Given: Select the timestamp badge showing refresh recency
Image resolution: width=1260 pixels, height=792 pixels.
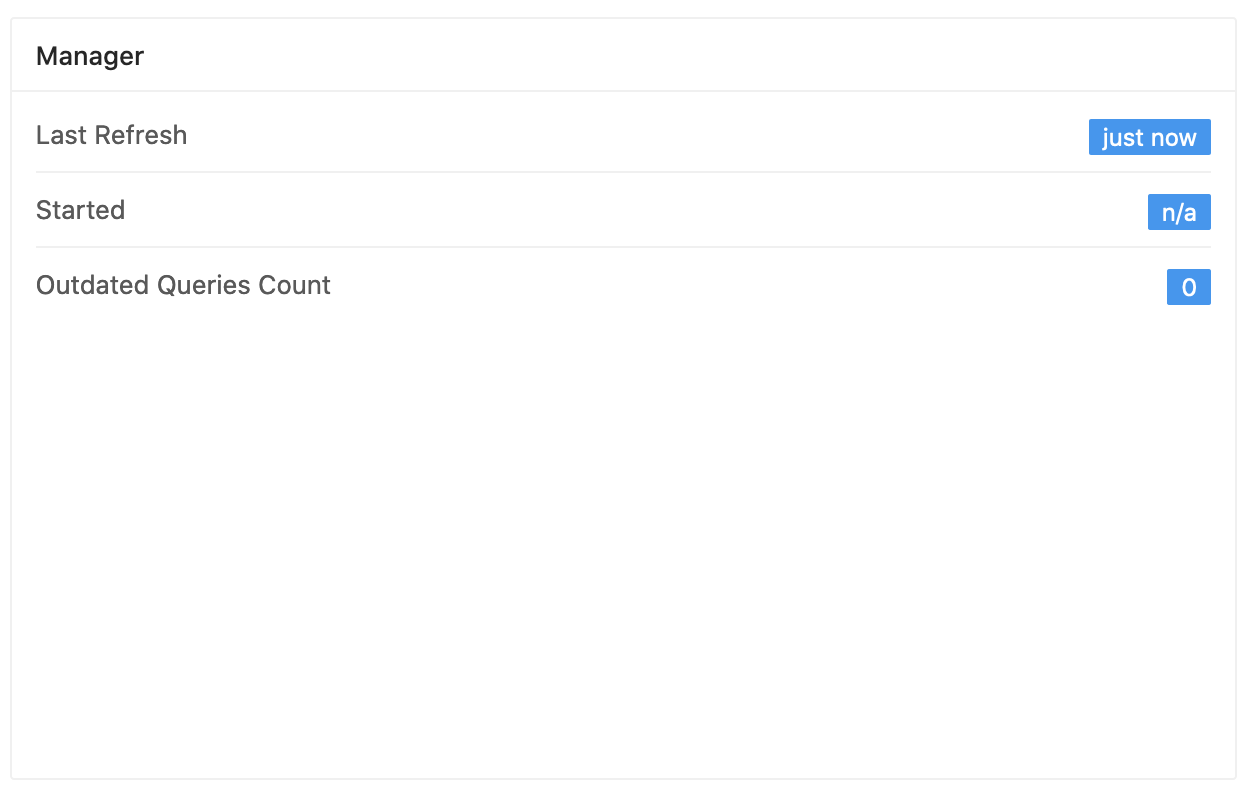Looking at the screenshot, I should point(1149,137).
